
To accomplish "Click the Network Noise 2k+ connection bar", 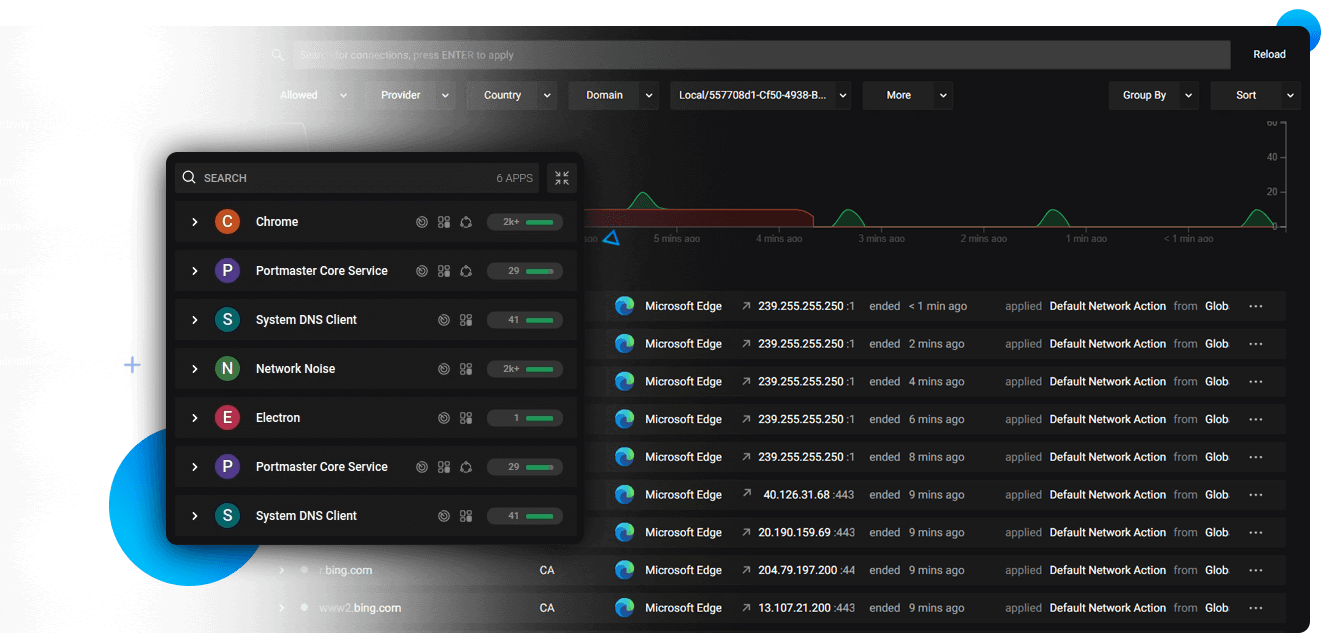I will click(x=525, y=369).
